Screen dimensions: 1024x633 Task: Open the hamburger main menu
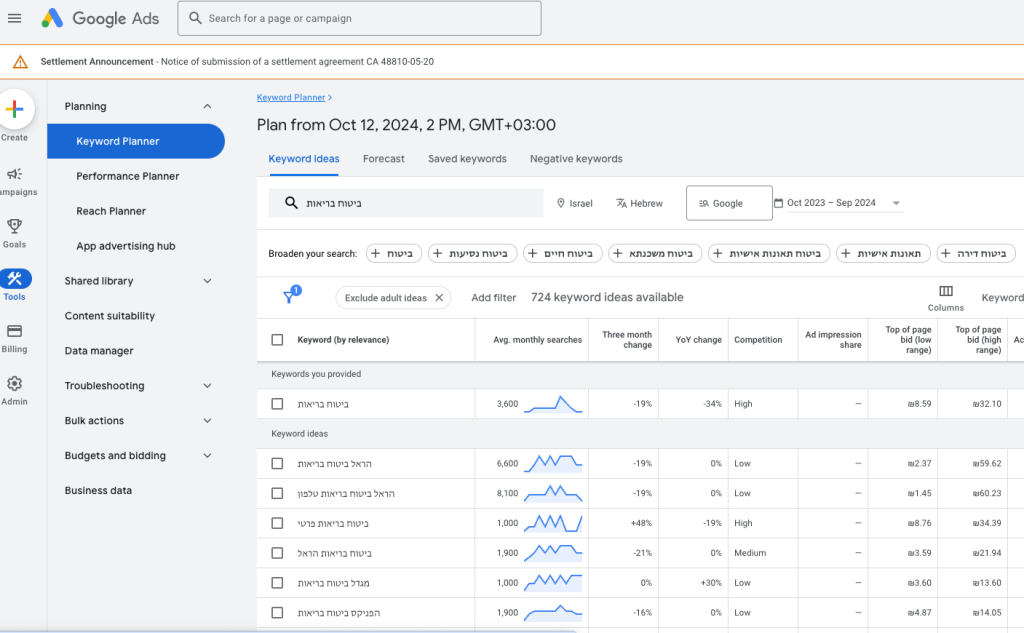click(14, 18)
